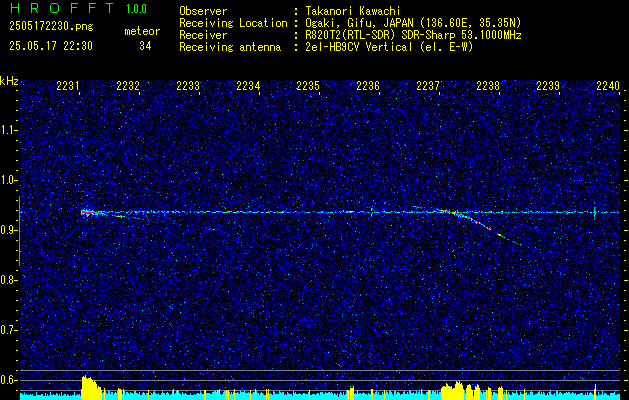Click the 2235 time axis marker
The width and height of the screenshot is (629, 400).
[x=308, y=85]
